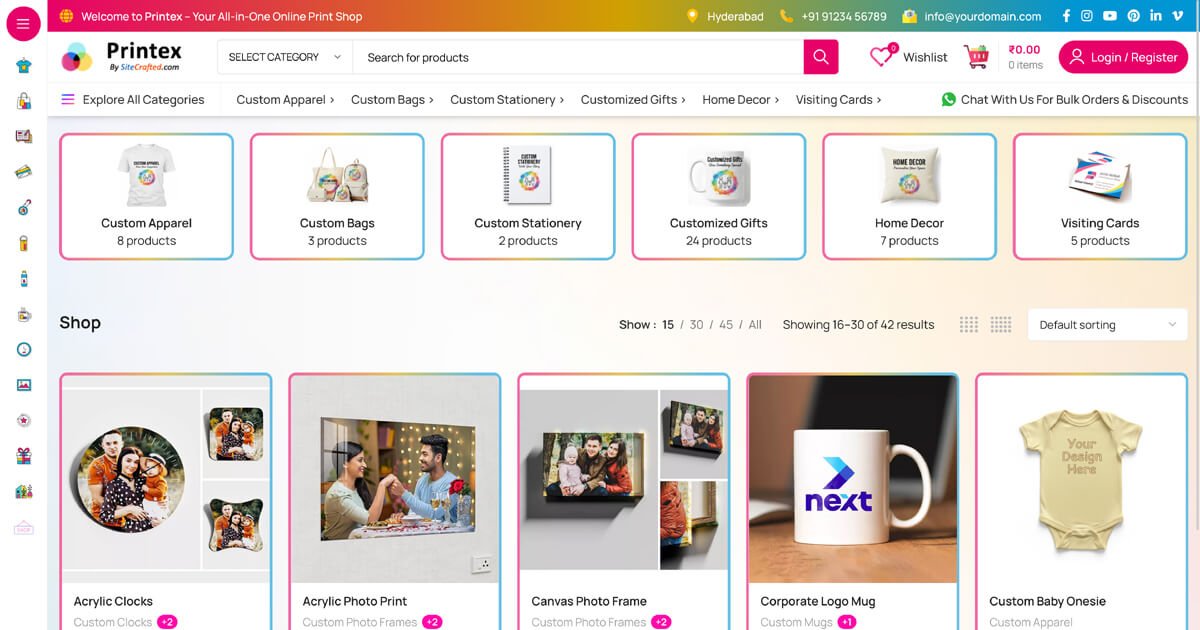Open the YouTube social icon
The width and height of the screenshot is (1200, 630).
coord(1110,16)
